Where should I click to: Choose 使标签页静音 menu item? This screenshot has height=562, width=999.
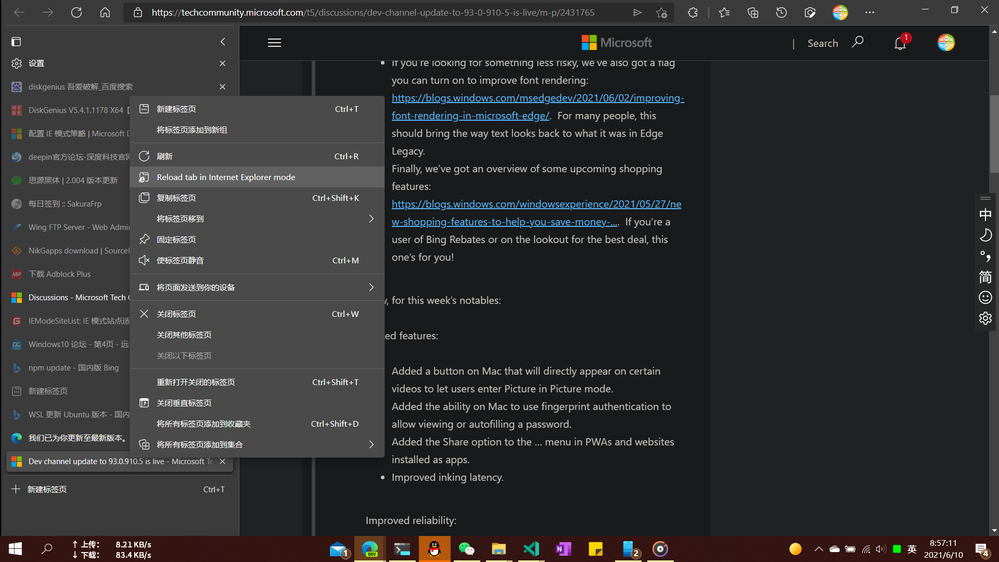click(257, 260)
